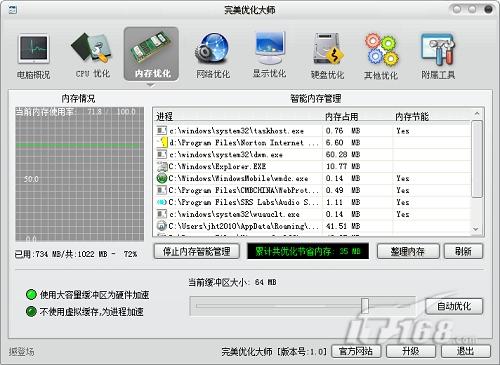Open the 官方网站 button
This screenshot has height=365, width=500.
coord(356,351)
